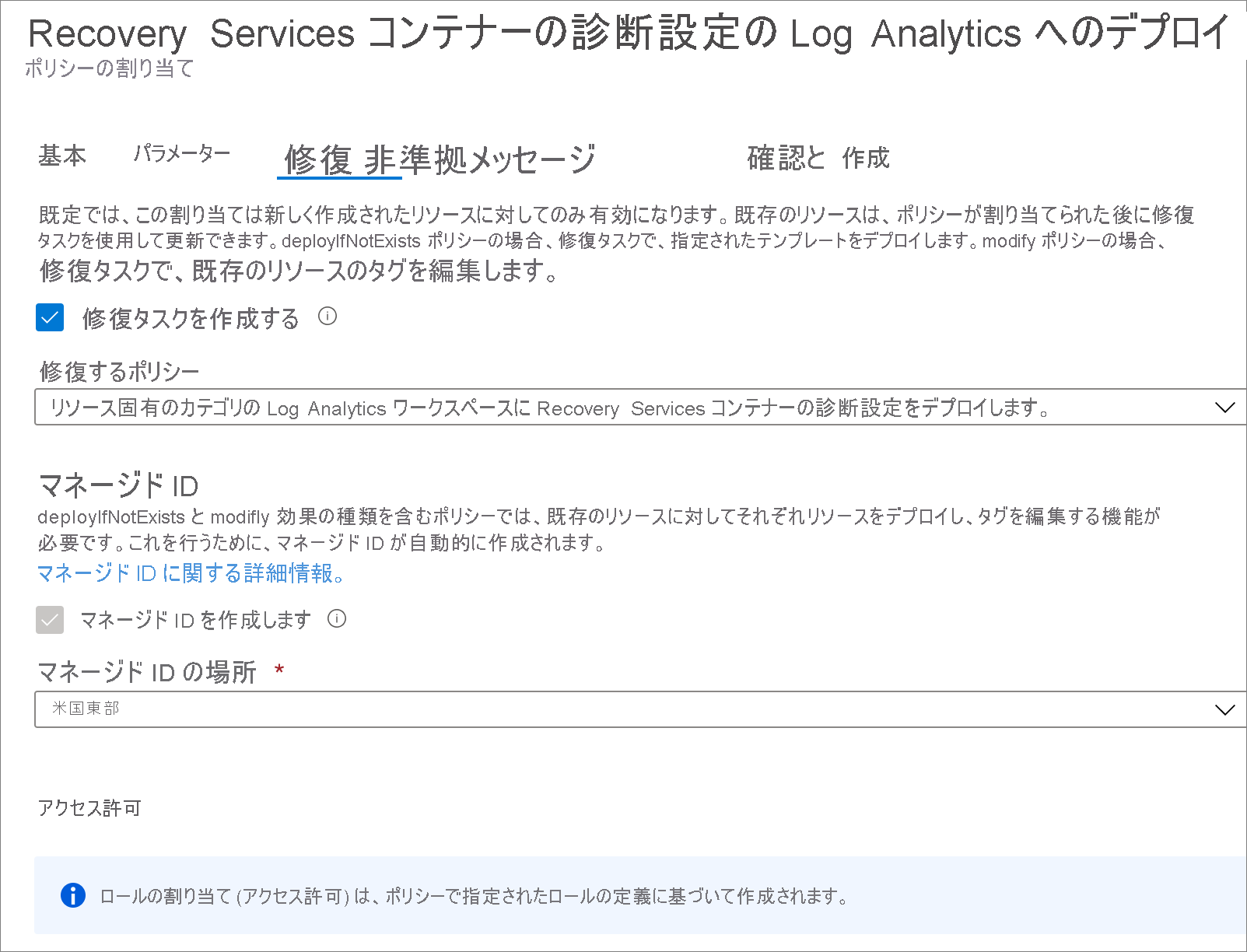Click the blue info icon in the role assignment notice
1247x952 pixels.
[x=73, y=895]
